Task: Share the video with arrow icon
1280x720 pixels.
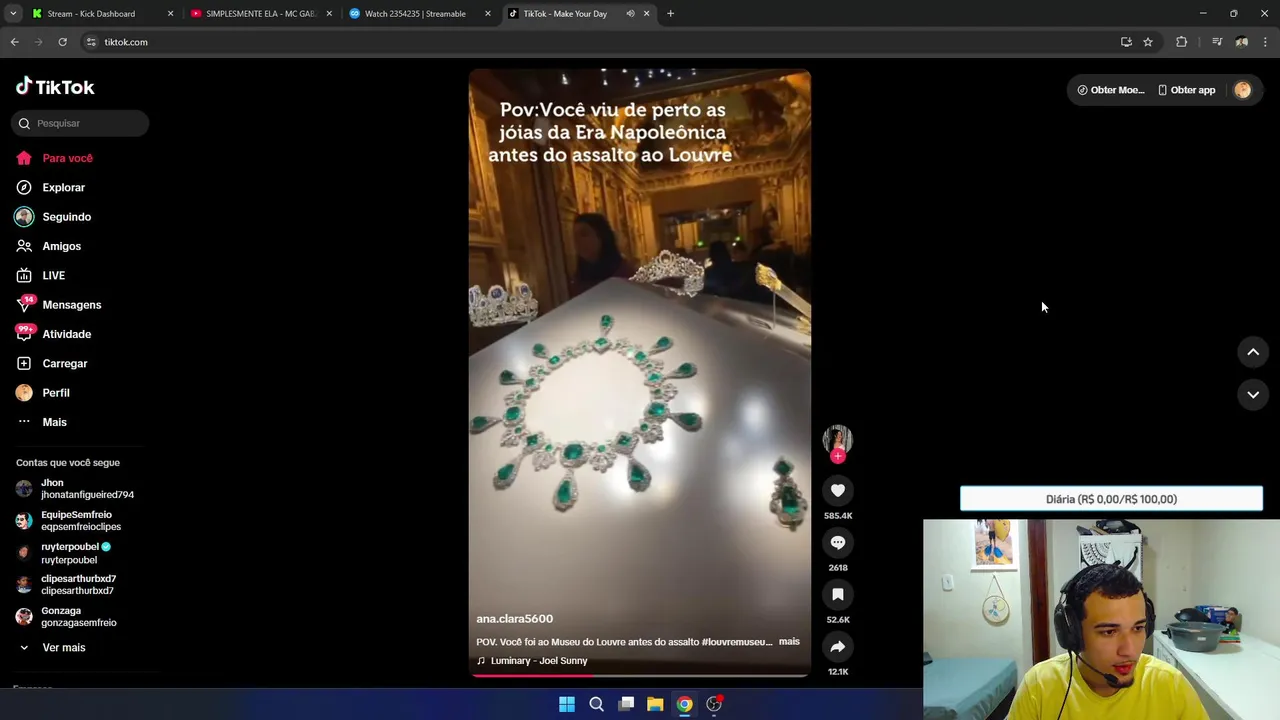Action: coord(838,646)
